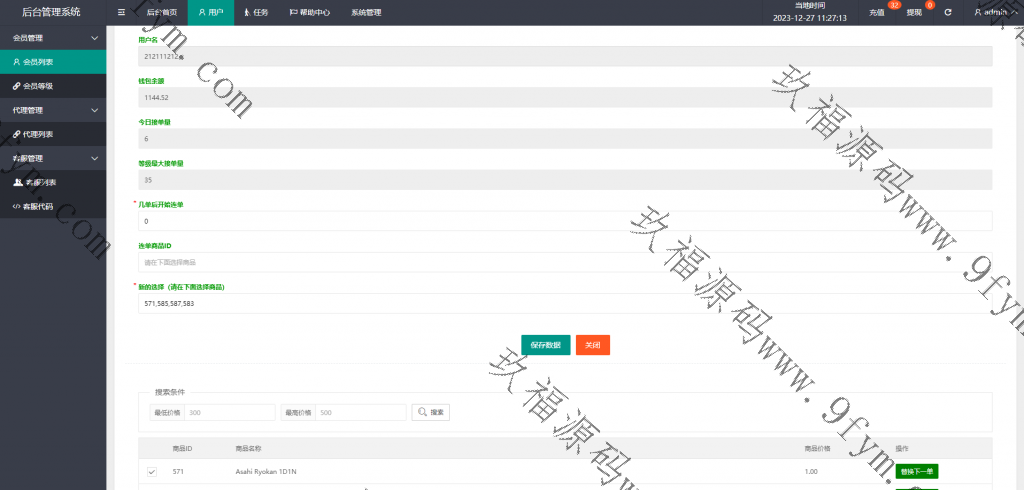The width and height of the screenshot is (1024, 490).
Task: Open 会员等级 in the sidebar
Action: pyautogui.click(x=38, y=86)
